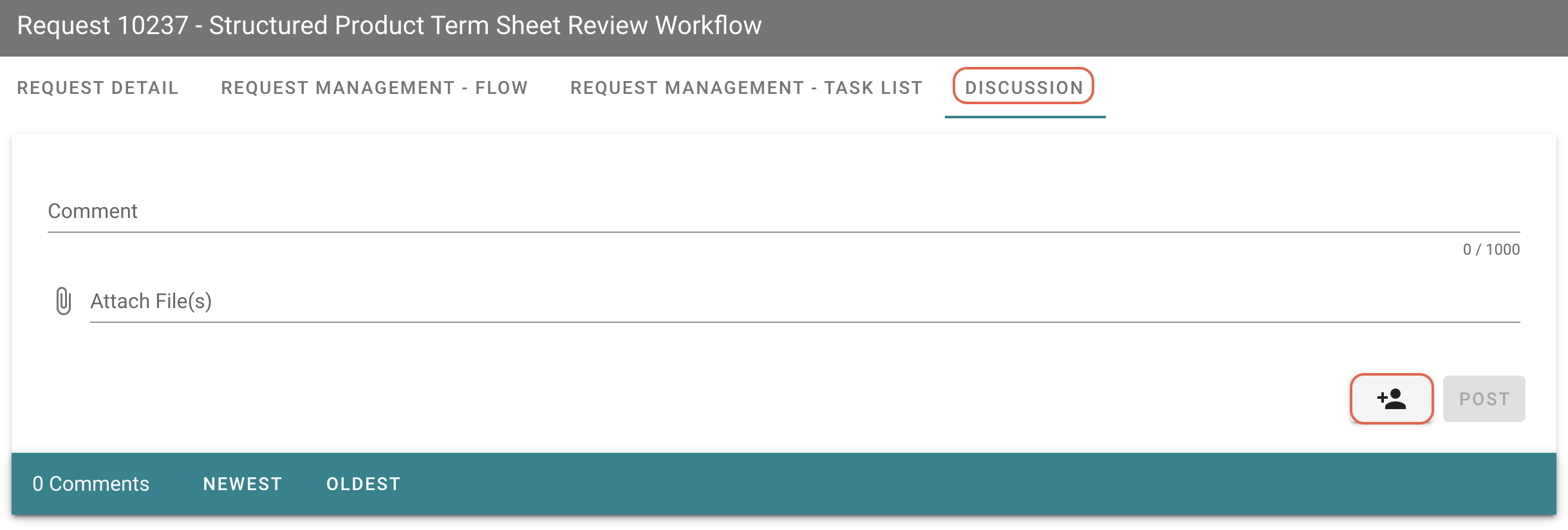Image resolution: width=1568 pixels, height=530 pixels.
Task: Sort comments by OLDEST
Action: (363, 484)
